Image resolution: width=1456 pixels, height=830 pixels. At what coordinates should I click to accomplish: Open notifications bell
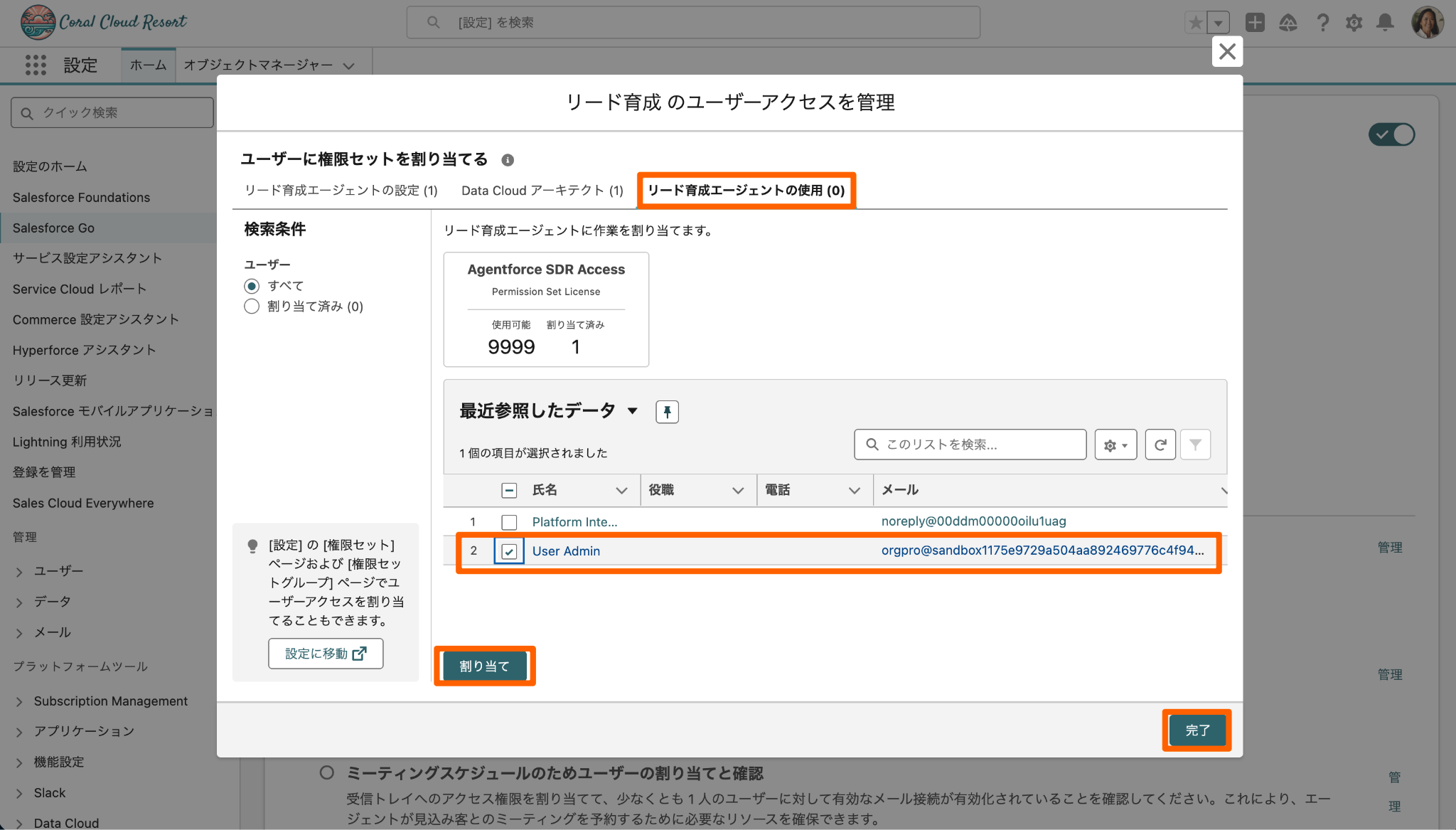(1384, 23)
